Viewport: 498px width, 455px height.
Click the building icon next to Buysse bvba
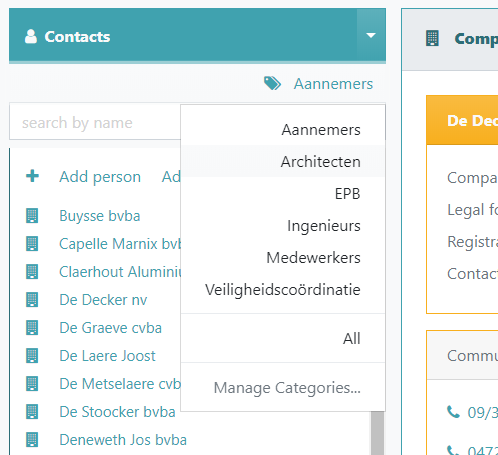click(32, 216)
